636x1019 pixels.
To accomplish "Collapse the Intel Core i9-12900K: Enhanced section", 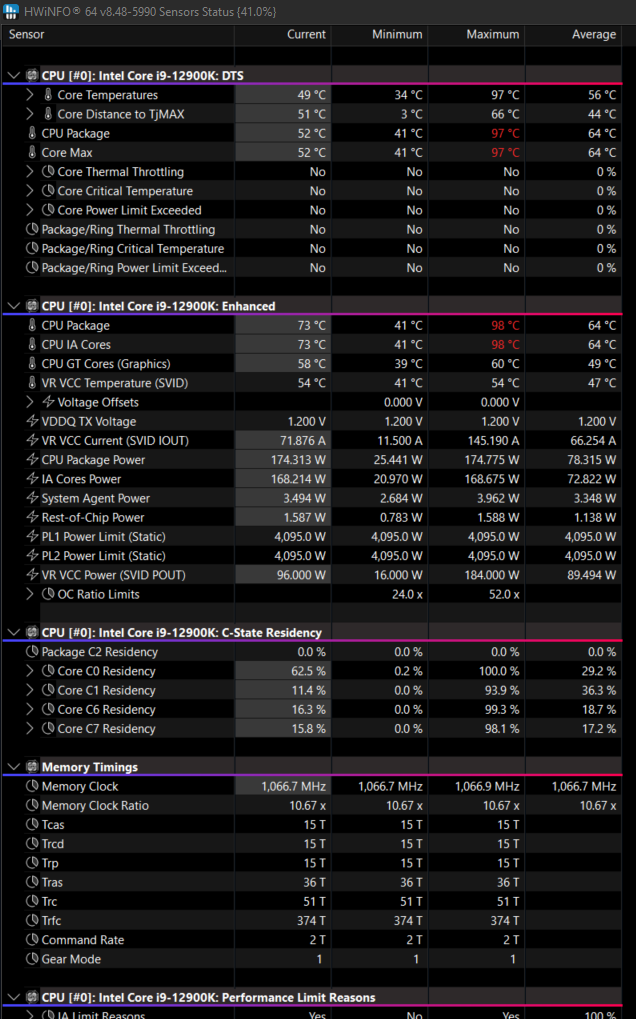I will pyautogui.click(x=13, y=306).
